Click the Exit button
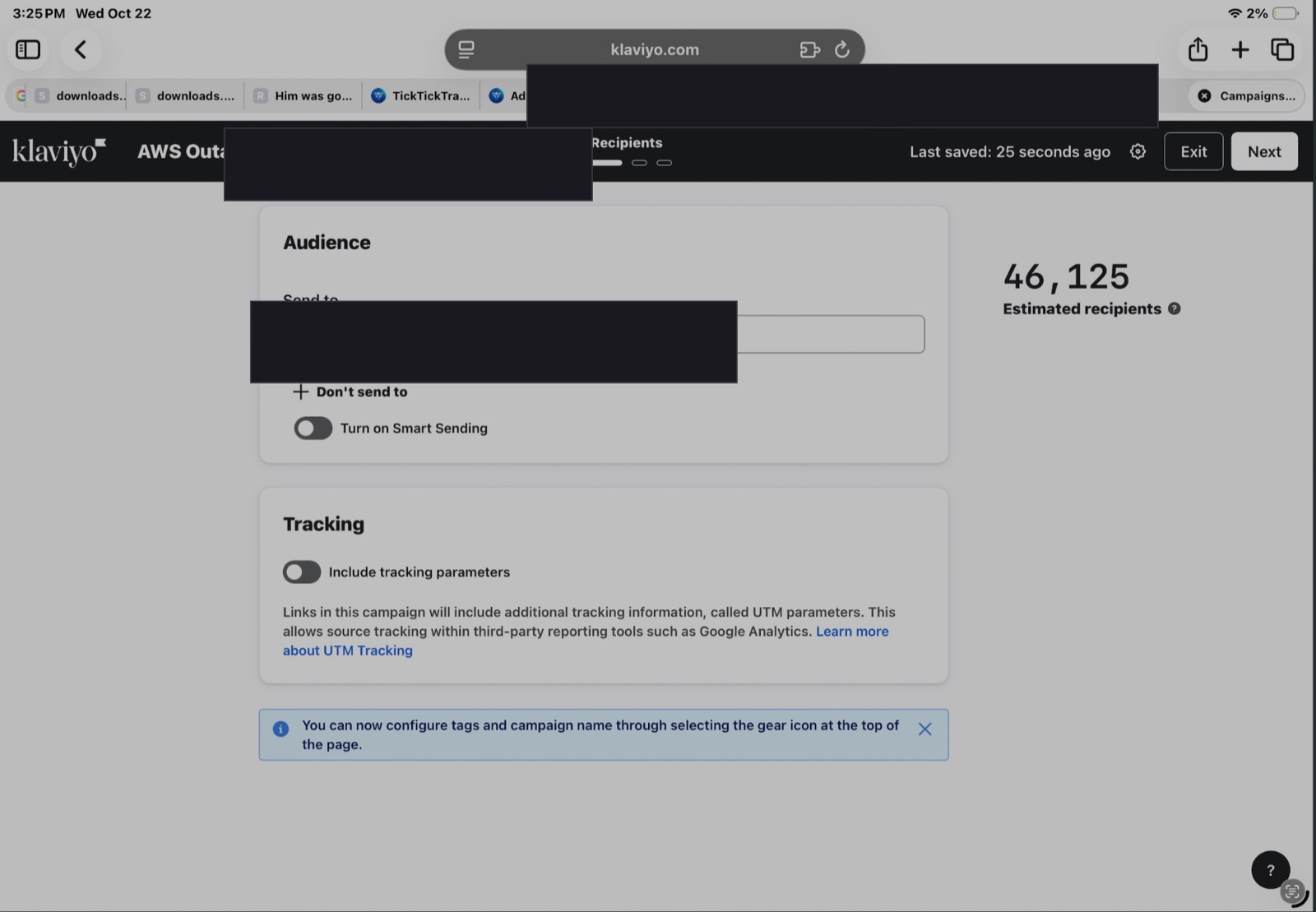The width and height of the screenshot is (1316, 912). (1193, 151)
